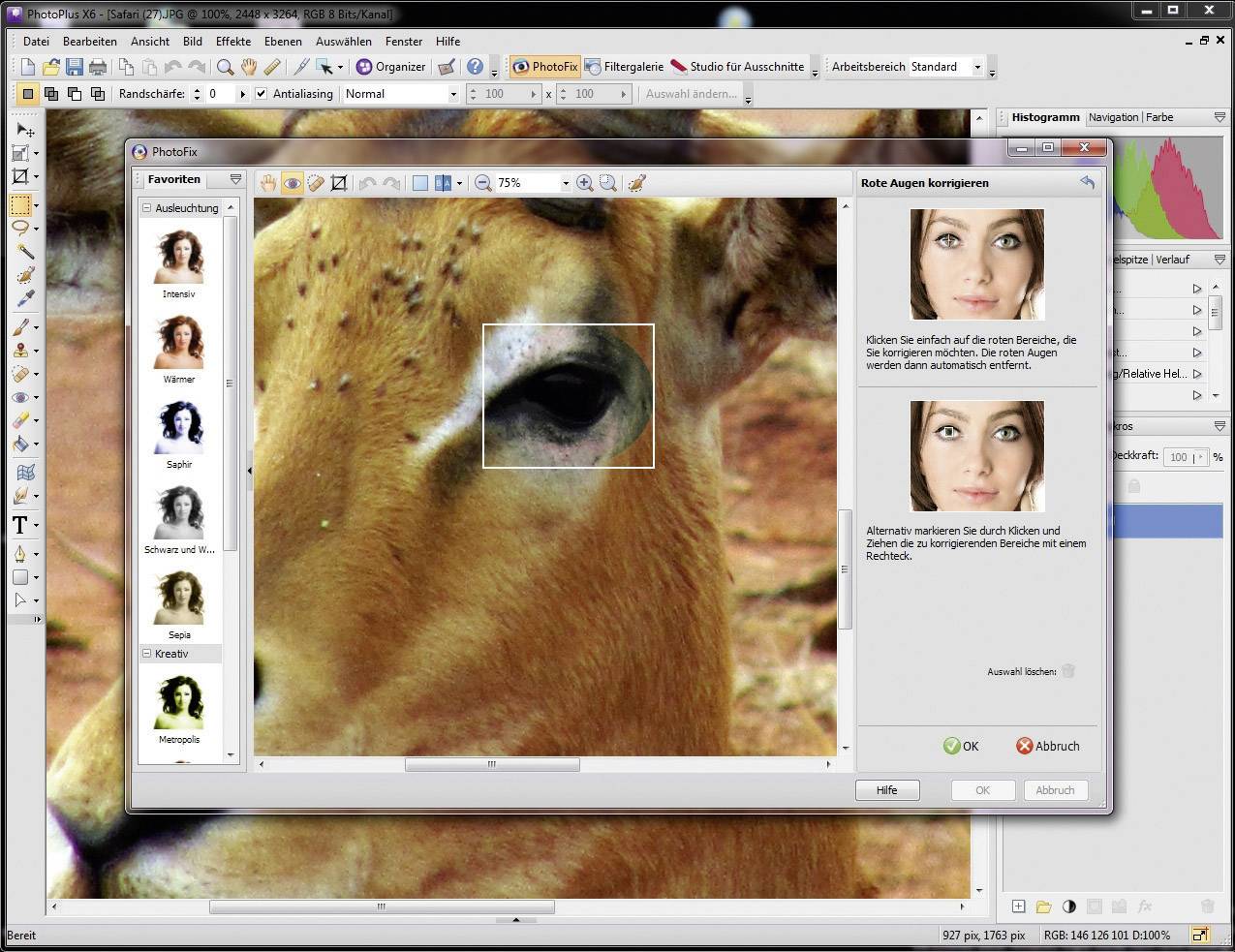Image resolution: width=1235 pixels, height=952 pixels.
Task: Select the Pan hand tool in main toolbar
Action: pos(248,67)
